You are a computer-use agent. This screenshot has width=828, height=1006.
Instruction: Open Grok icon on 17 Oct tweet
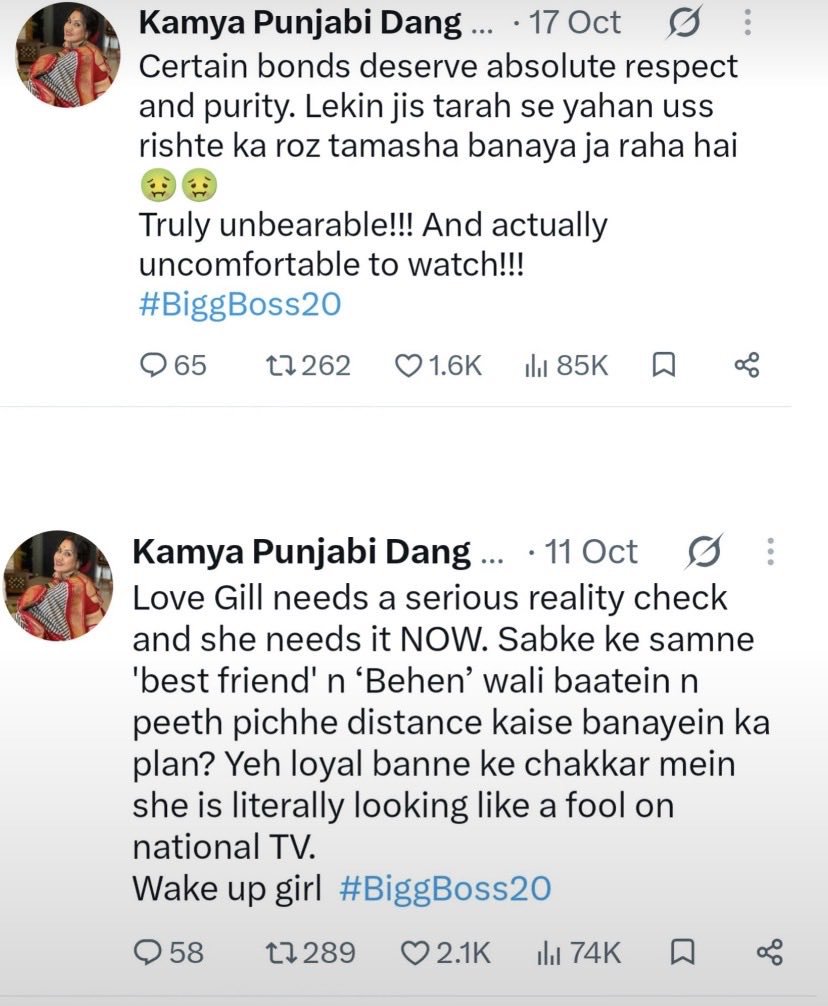tap(684, 23)
